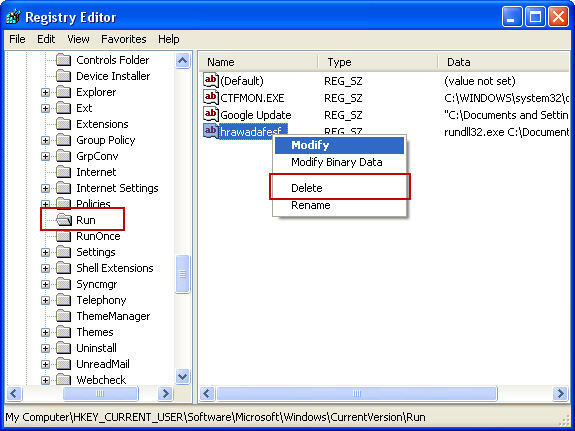This screenshot has height=431, width=575.
Task: Click the tree pane vertical scrollbar thumb
Action: tap(182, 274)
